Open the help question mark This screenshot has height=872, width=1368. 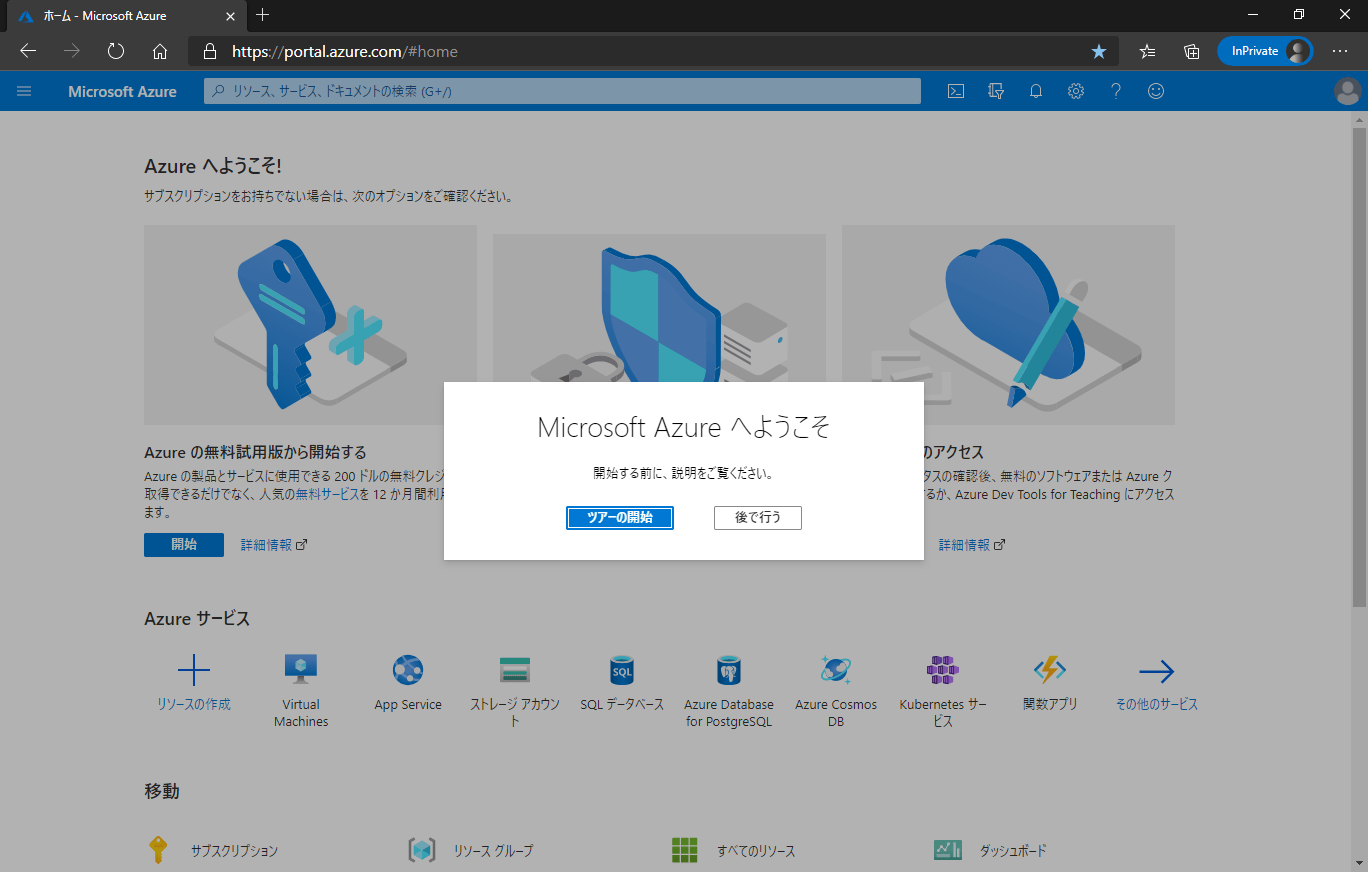[1116, 91]
